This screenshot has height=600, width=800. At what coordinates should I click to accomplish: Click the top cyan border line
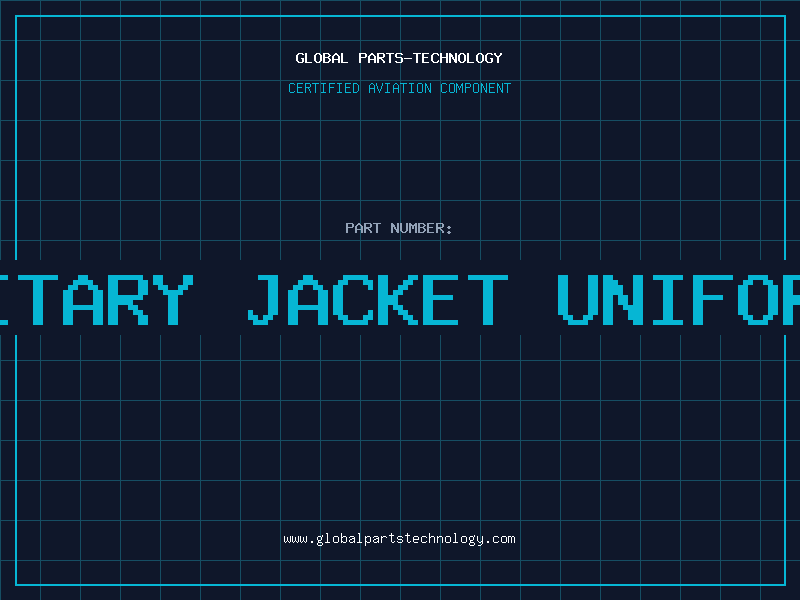(x=401, y=16)
